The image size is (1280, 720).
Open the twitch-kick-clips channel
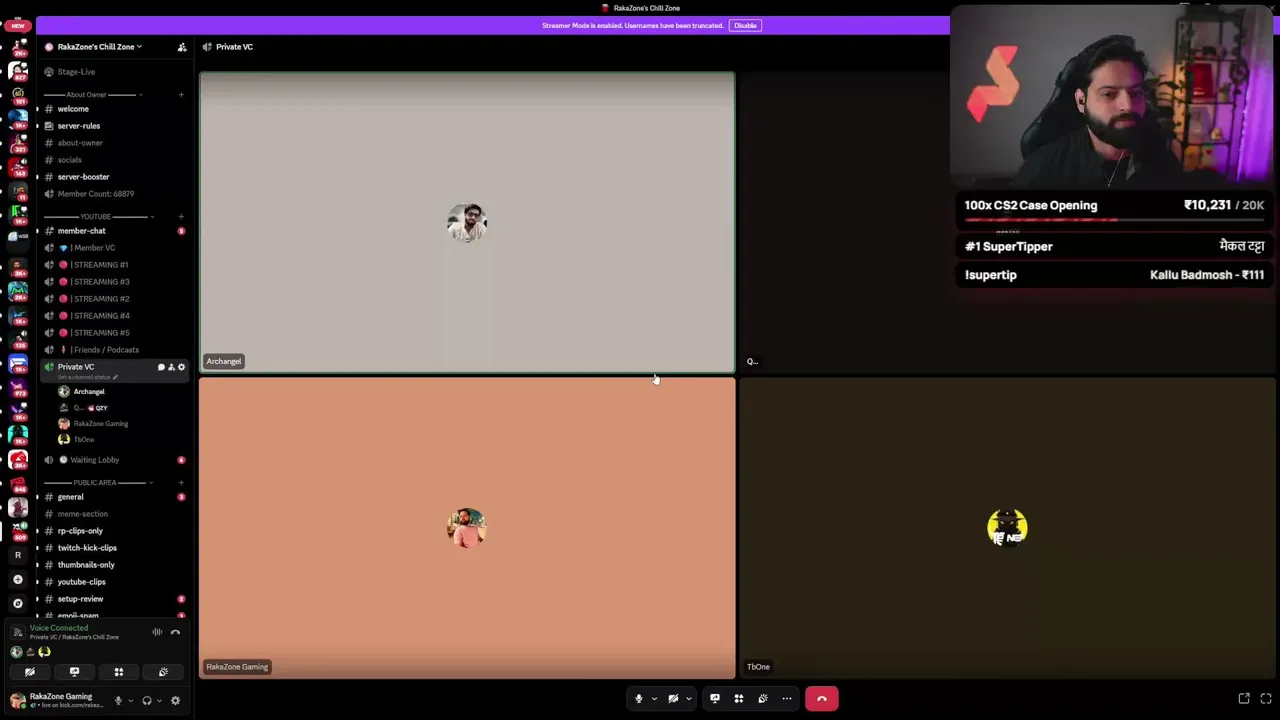(x=87, y=548)
